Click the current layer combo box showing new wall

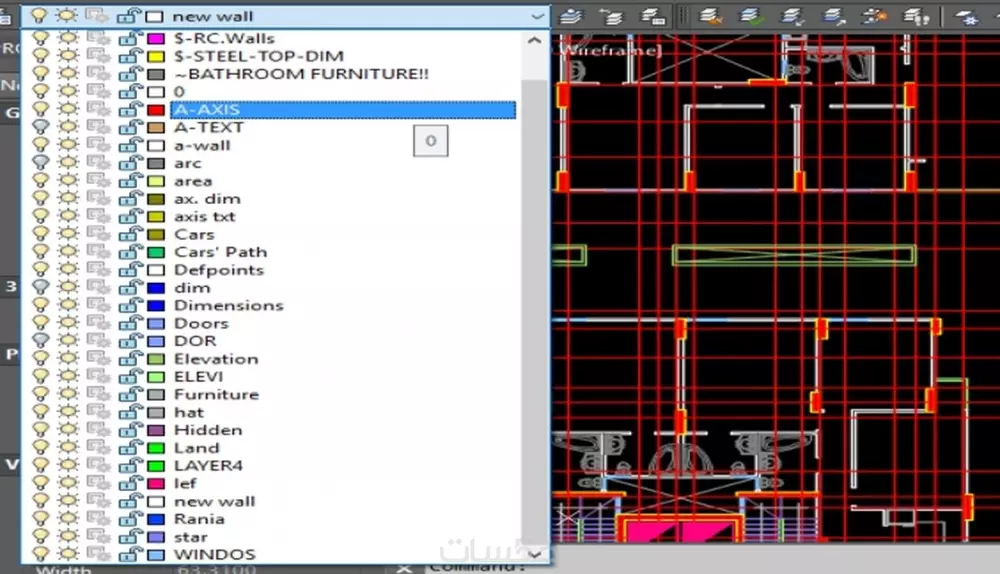pyautogui.click(x=285, y=17)
